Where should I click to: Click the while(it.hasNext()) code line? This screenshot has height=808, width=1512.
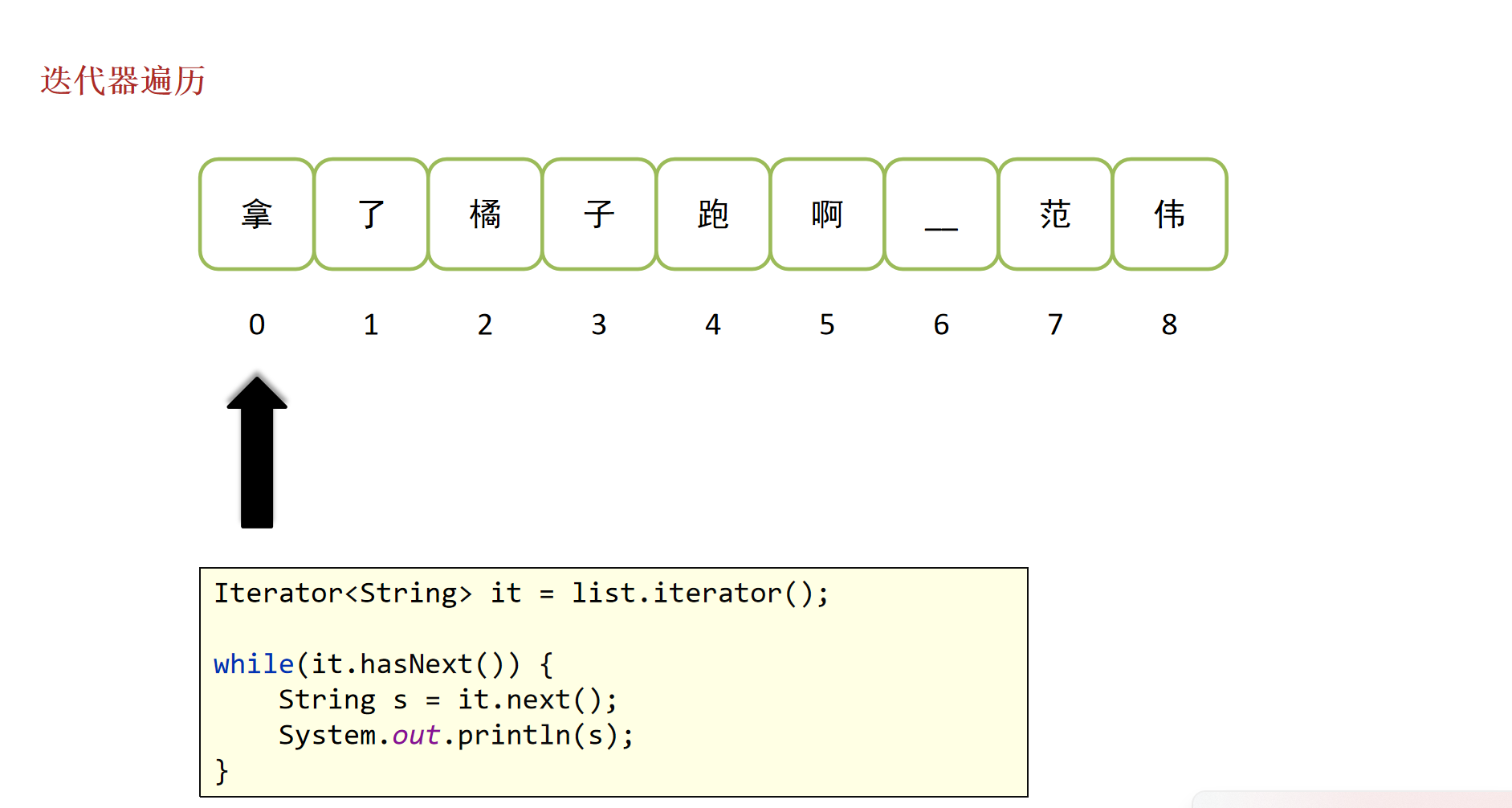click(x=383, y=664)
